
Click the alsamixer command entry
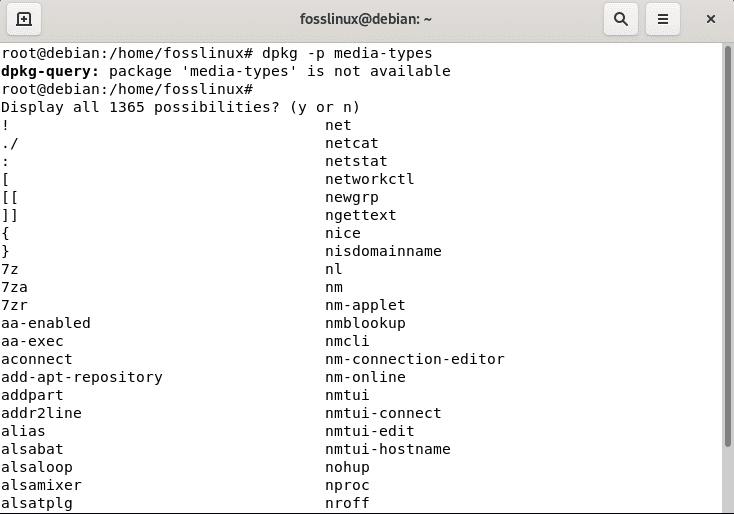41,485
